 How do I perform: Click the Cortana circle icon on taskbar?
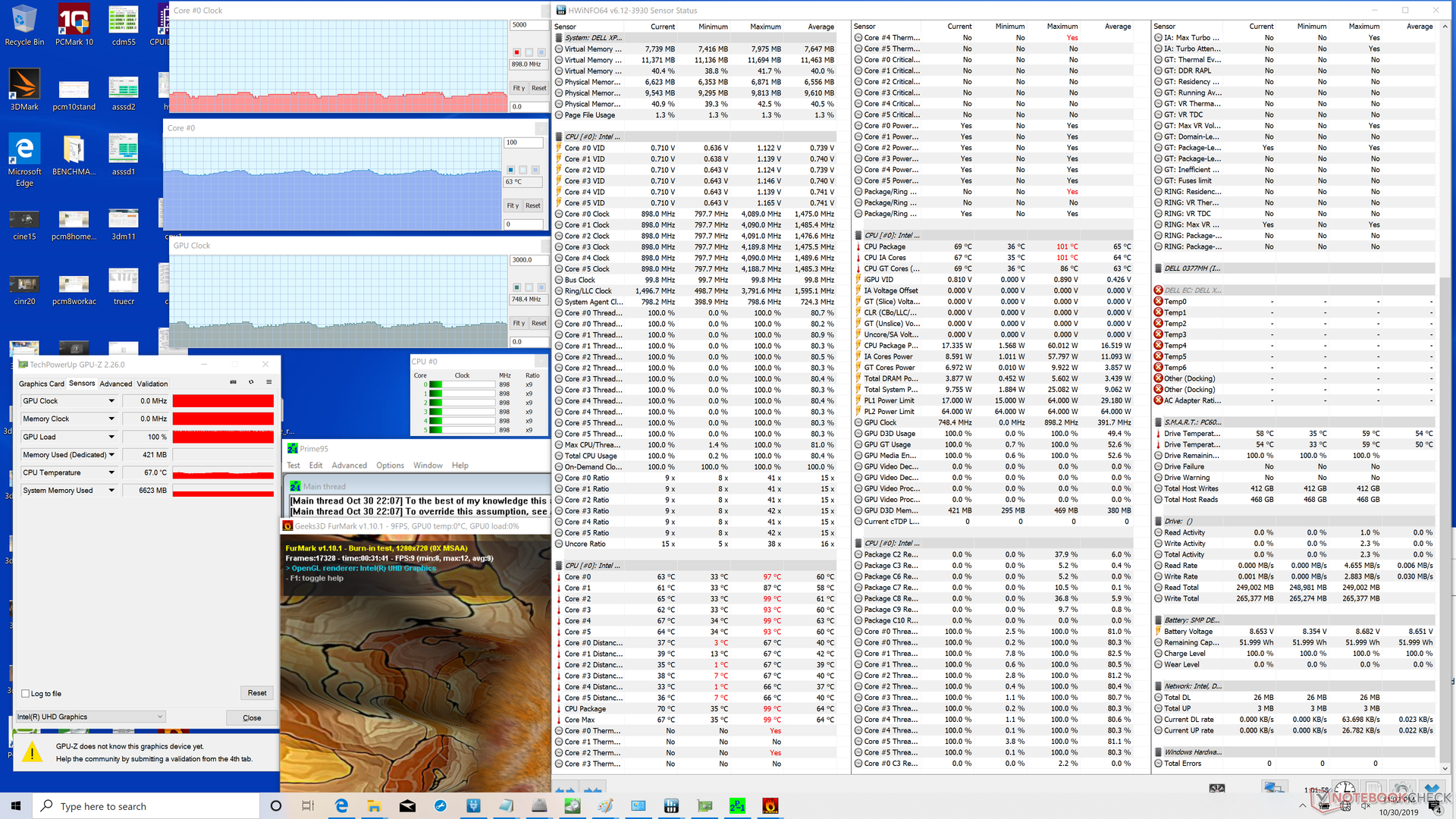pos(276,805)
